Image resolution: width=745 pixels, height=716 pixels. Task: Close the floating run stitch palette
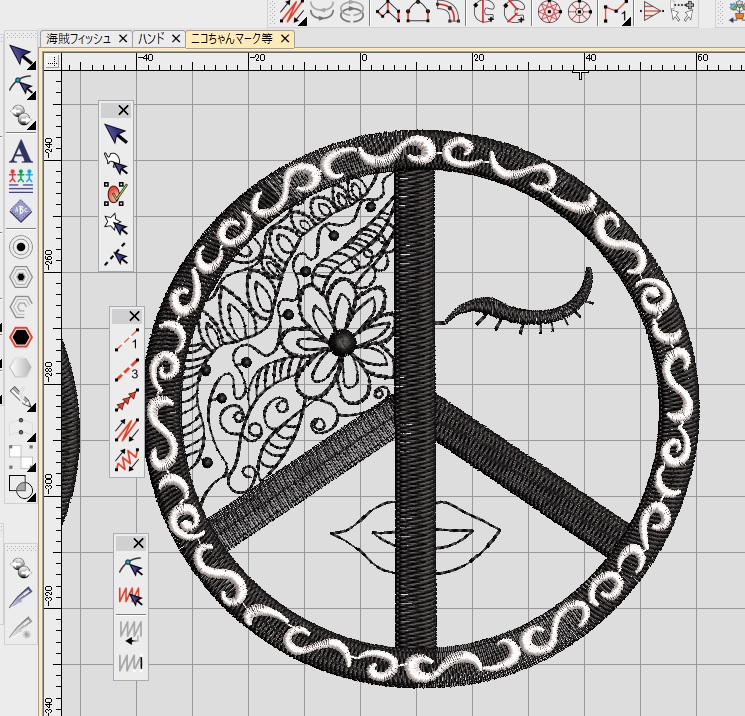click(x=134, y=316)
